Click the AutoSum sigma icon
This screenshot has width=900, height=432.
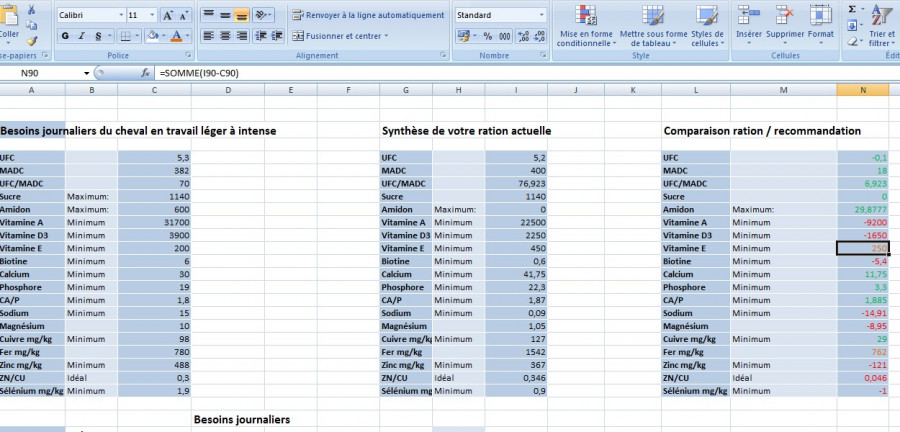point(852,10)
